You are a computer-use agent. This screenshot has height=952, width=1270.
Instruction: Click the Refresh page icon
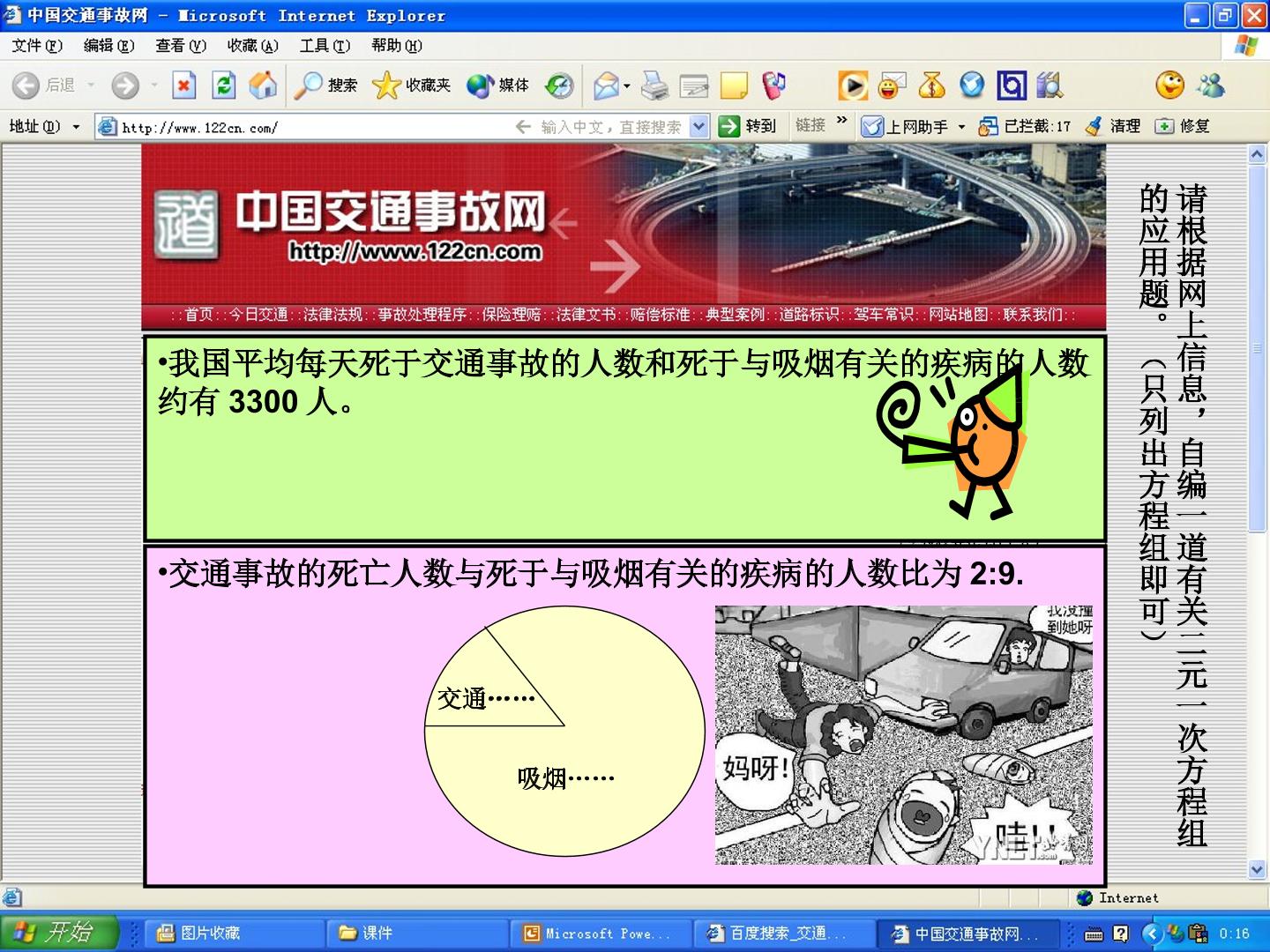(224, 85)
